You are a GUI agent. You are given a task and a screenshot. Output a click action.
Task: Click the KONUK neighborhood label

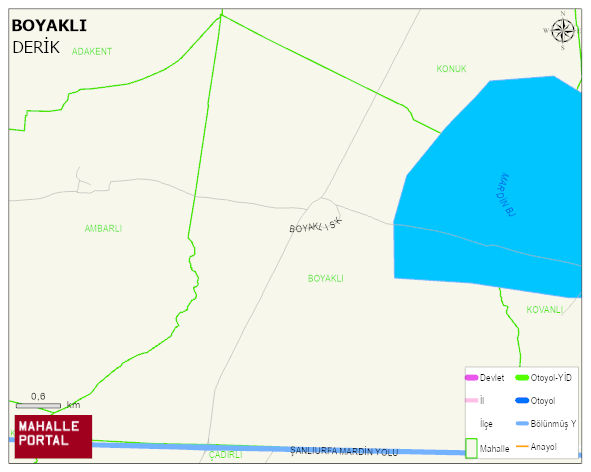point(451,69)
